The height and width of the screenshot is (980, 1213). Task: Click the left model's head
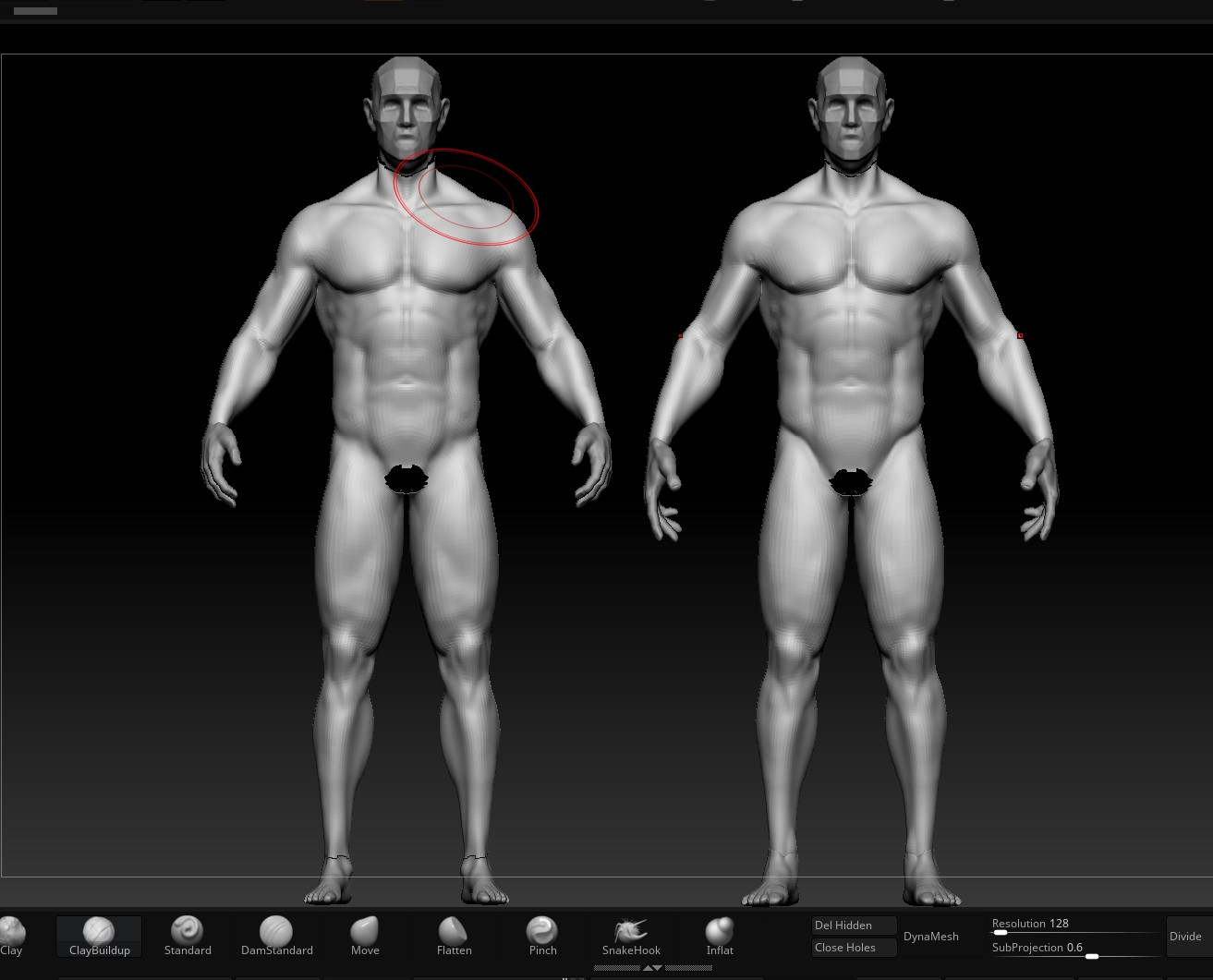pos(406,106)
